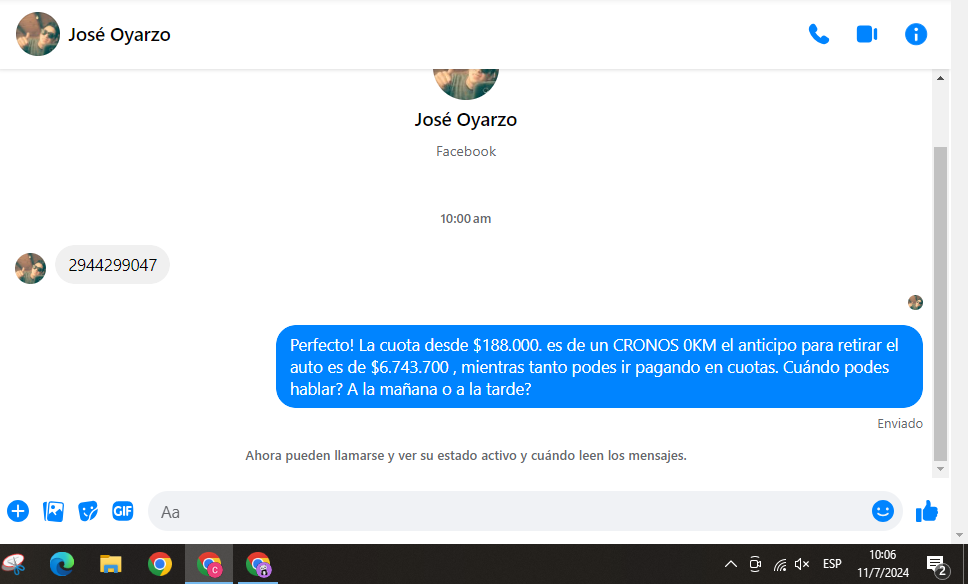The image size is (968, 584).
Task: Open the ESP language input selector
Action: point(832,564)
